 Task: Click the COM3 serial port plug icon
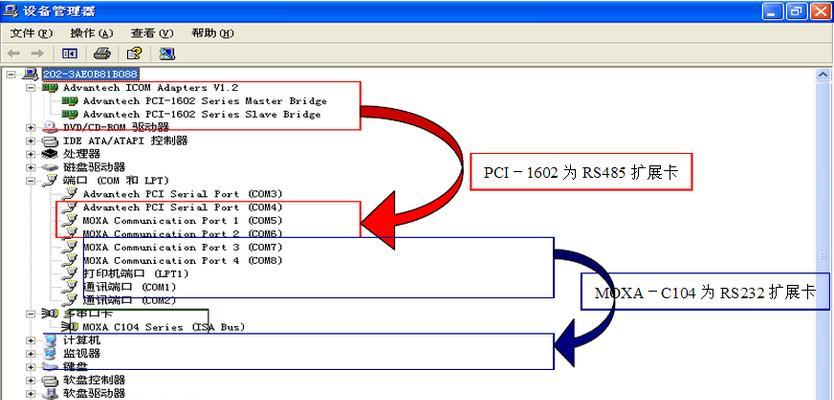[70, 194]
